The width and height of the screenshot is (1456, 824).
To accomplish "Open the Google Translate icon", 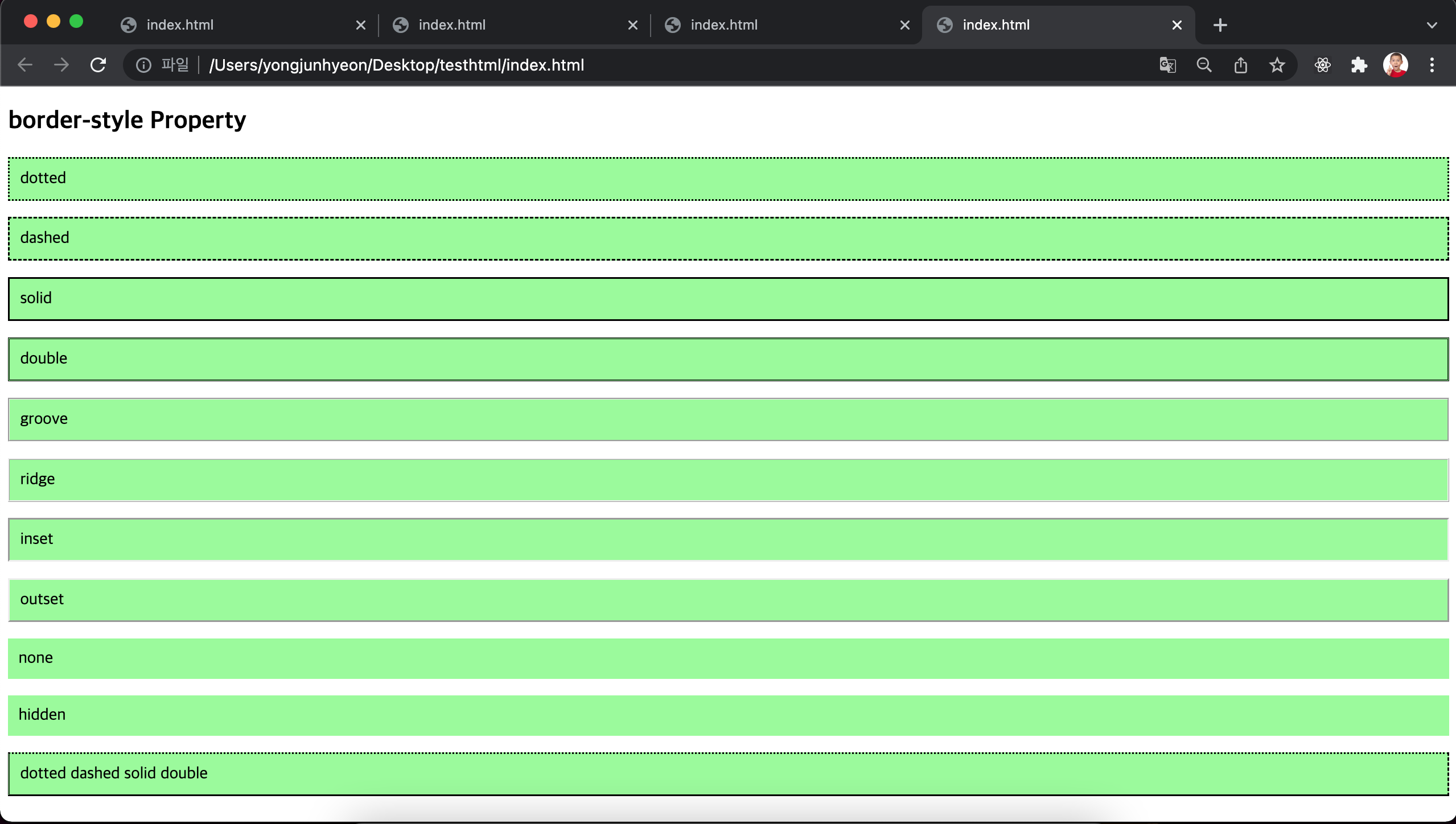I will click(1167, 65).
